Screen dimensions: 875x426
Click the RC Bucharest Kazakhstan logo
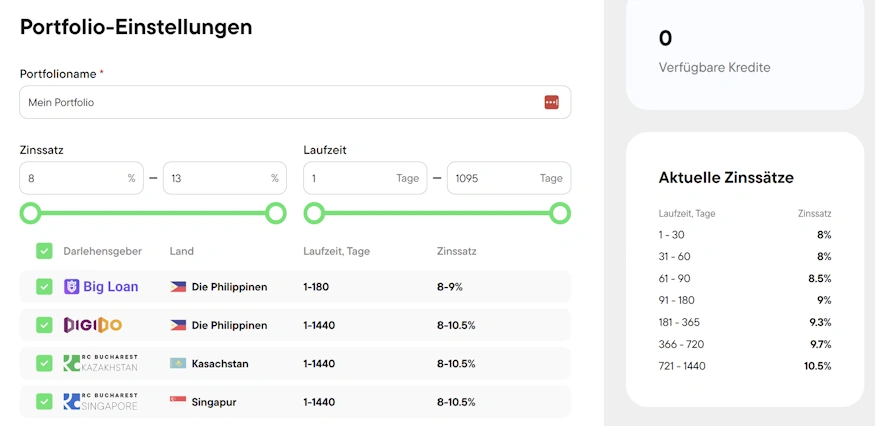pos(100,363)
